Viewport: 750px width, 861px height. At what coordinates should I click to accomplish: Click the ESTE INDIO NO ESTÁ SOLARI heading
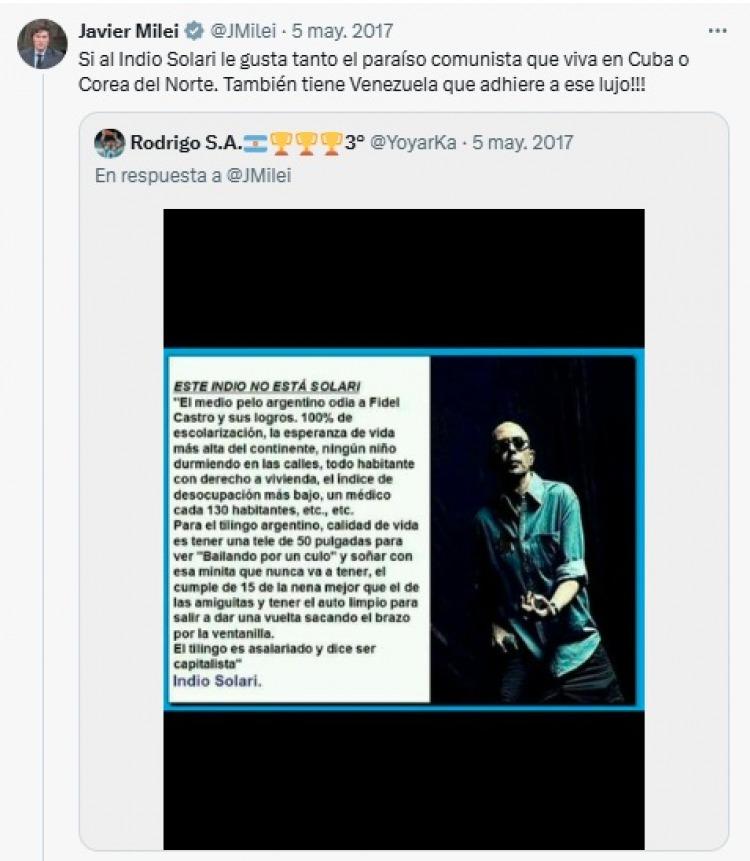267,386
